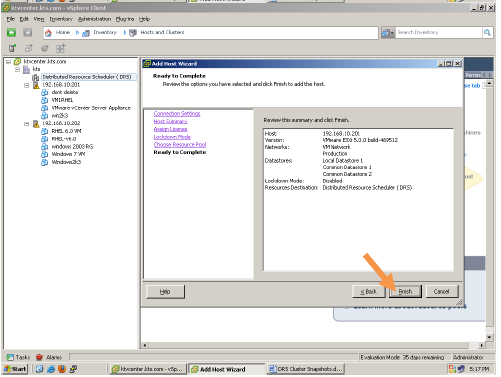Select host 192.168.10.201 in tree
This screenshot has height=377, width=501.
click(61, 85)
